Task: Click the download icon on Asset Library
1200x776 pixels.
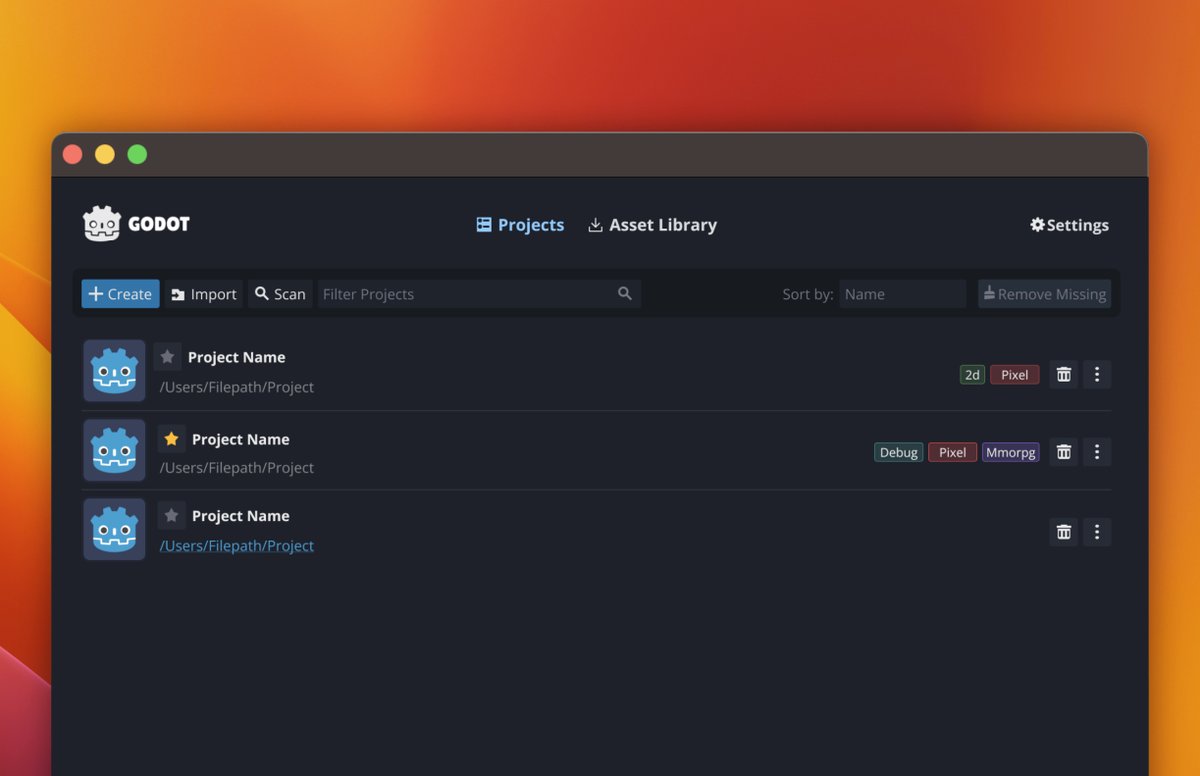Action: click(x=595, y=225)
